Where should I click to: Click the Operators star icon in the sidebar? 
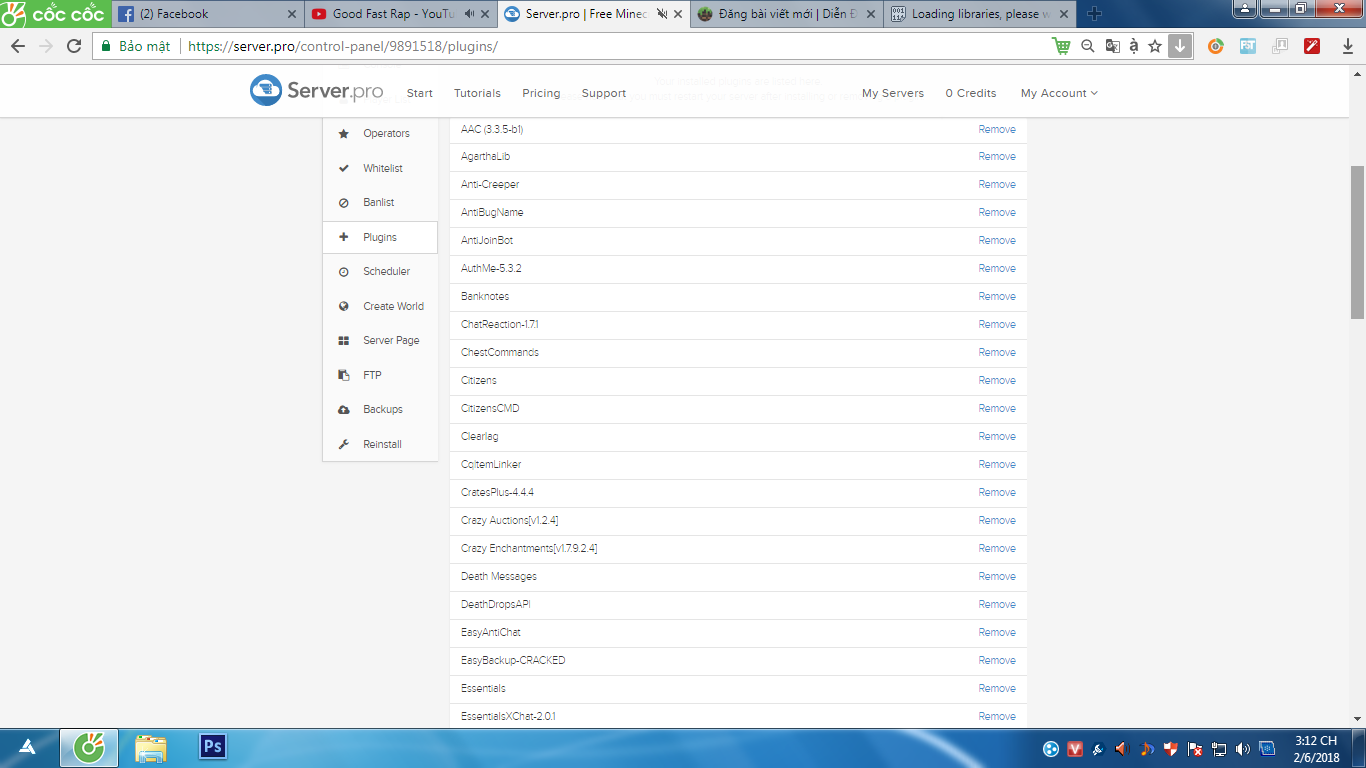(x=344, y=133)
